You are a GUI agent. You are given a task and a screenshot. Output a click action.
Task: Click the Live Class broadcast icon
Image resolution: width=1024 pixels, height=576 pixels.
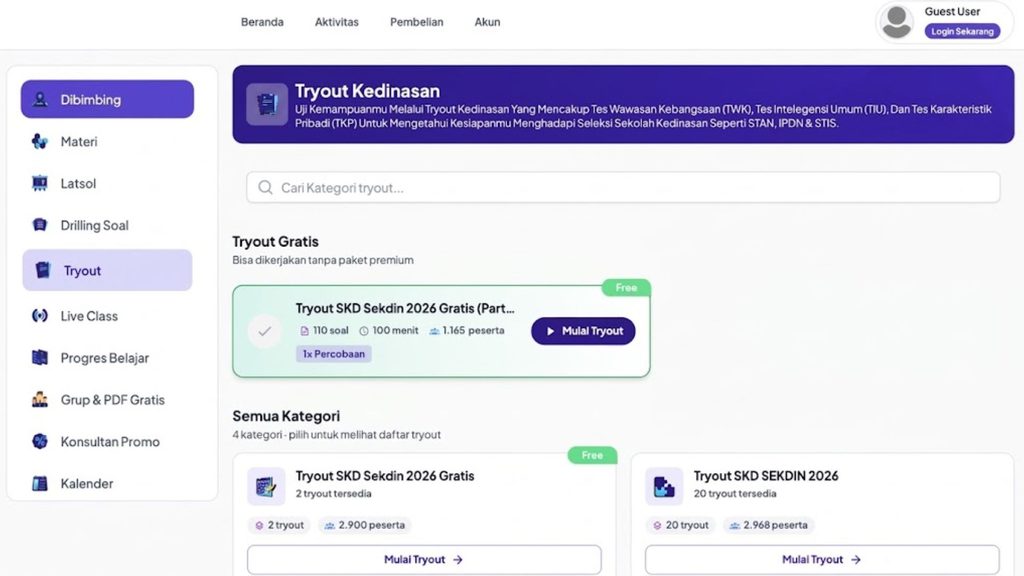(40, 315)
